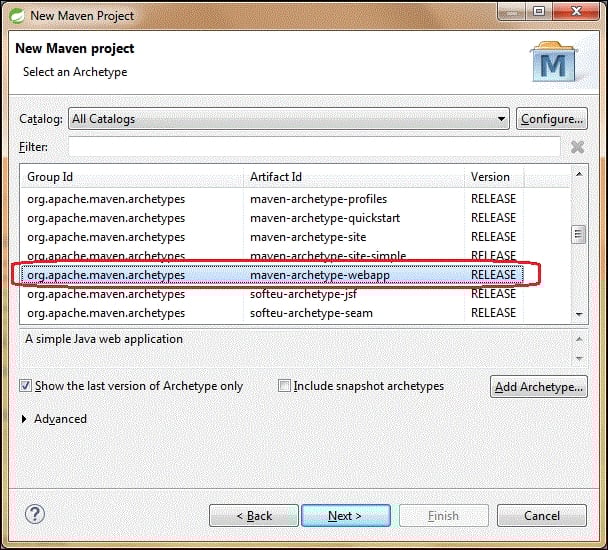The width and height of the screenshot is (608, 550).
Task: Click the Version column header
Action: pos(515,177)
